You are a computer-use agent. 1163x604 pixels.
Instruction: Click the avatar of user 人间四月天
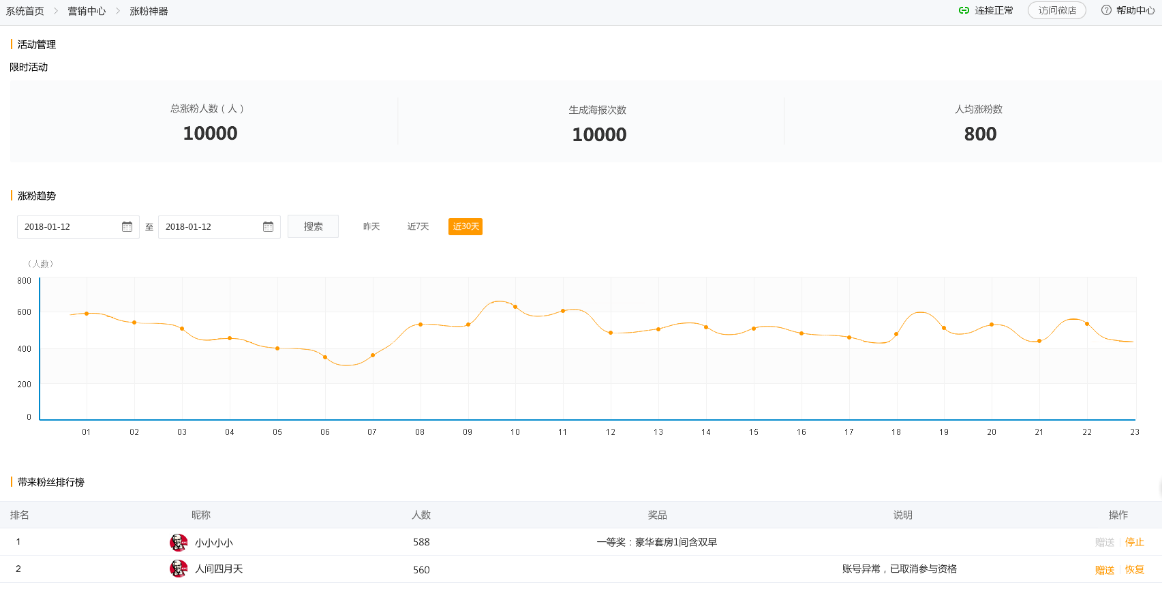pyautogui.click(x=178, y=569)
